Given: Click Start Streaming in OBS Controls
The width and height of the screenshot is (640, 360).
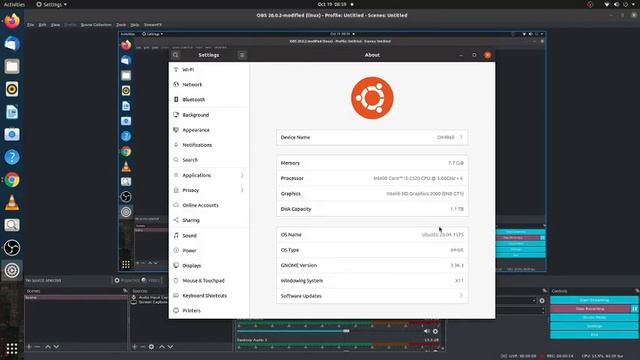Looking at the screenshot, I should (594, 300).
